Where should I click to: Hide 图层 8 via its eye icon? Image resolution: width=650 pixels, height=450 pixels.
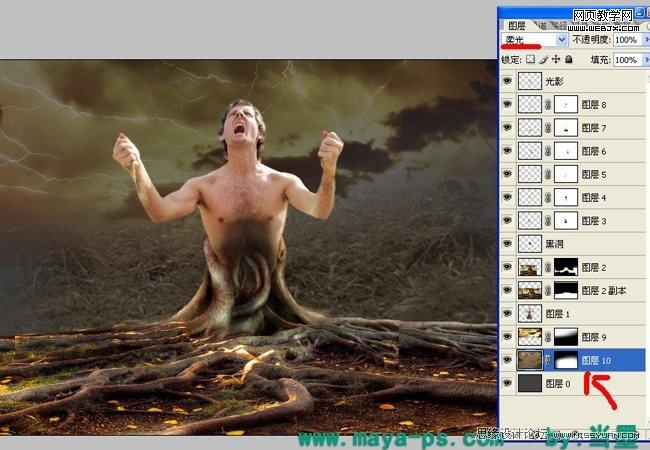(507, 104)
